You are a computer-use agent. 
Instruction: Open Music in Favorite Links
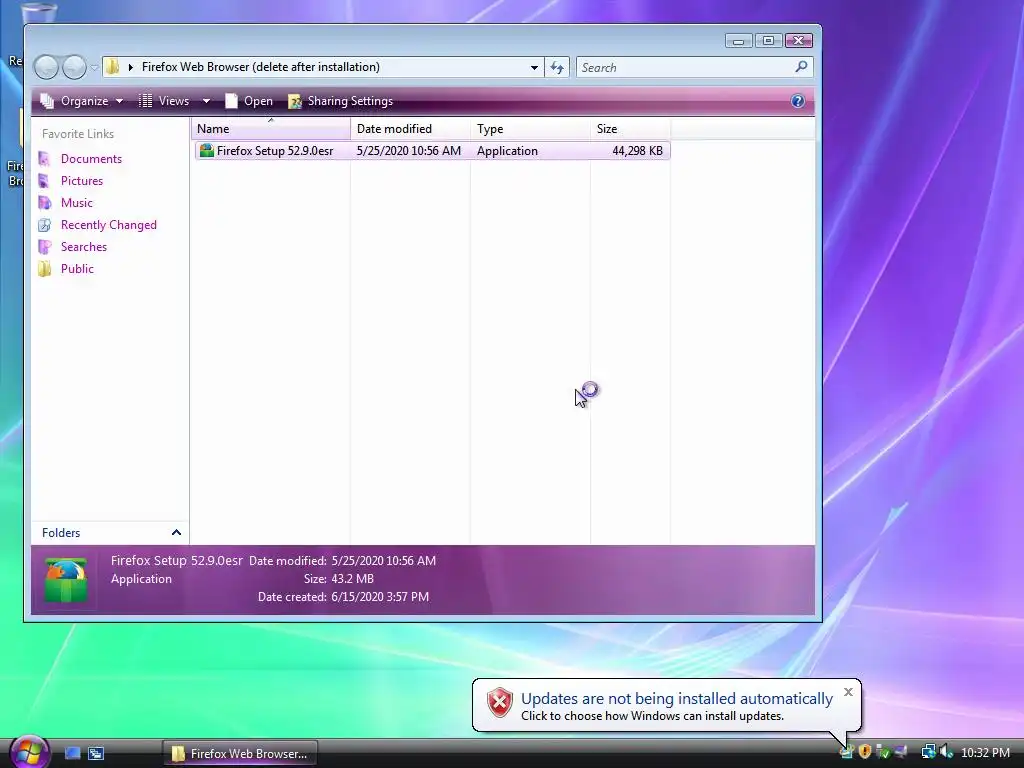point(76,203)
